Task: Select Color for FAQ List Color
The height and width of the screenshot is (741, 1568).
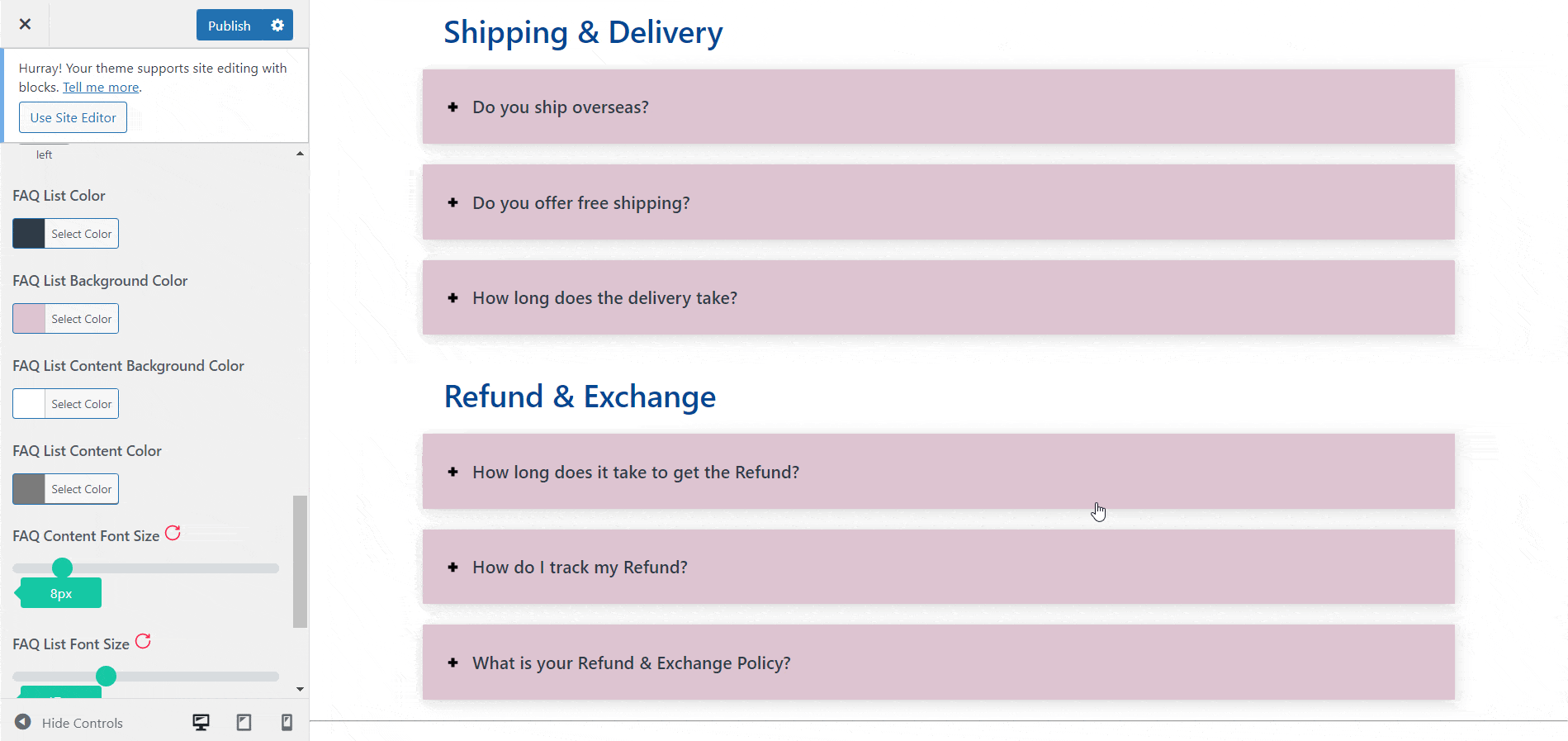Action: click(x=80, y=233)
